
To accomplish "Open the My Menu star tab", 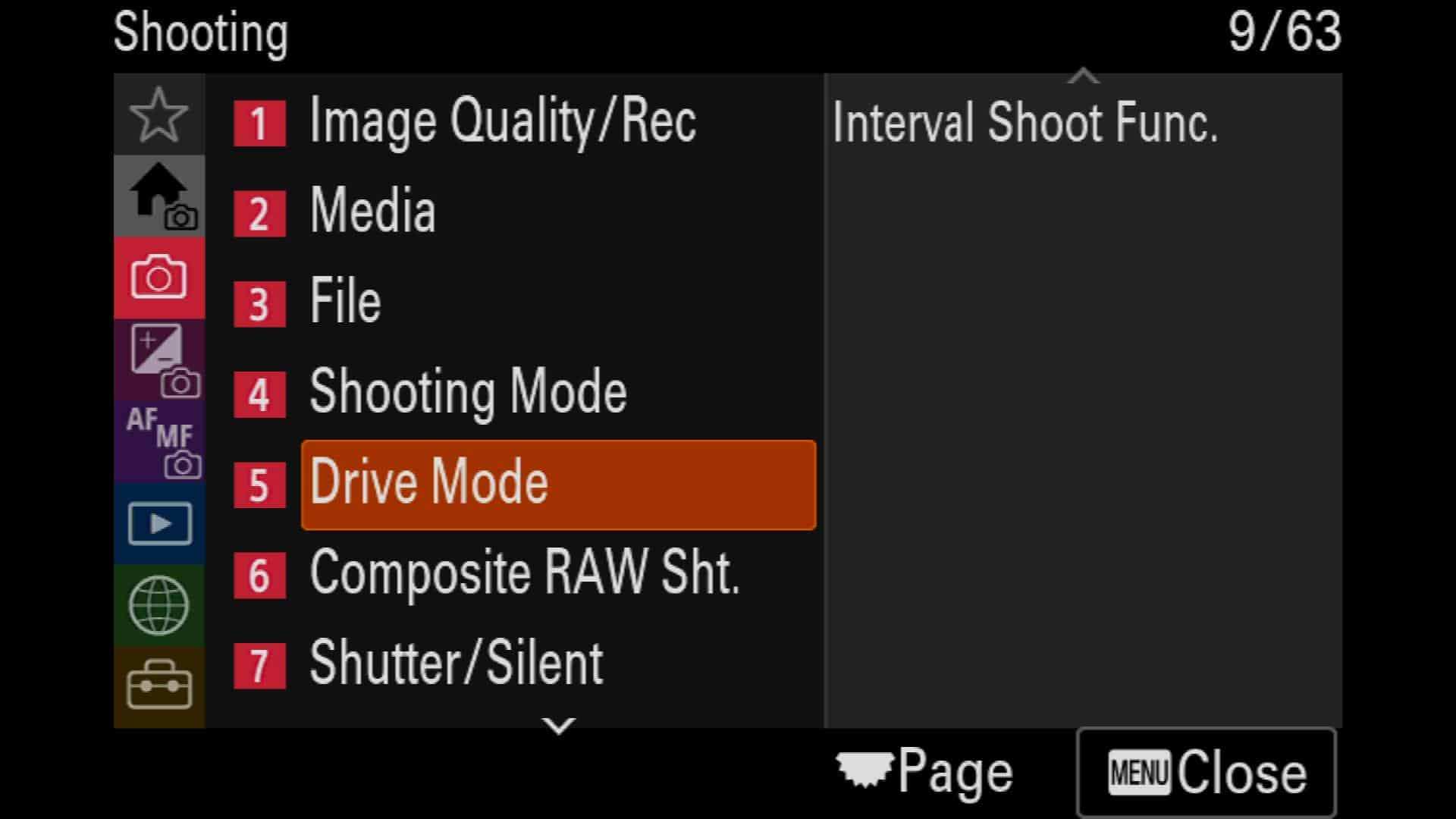I will coord(158,115).
